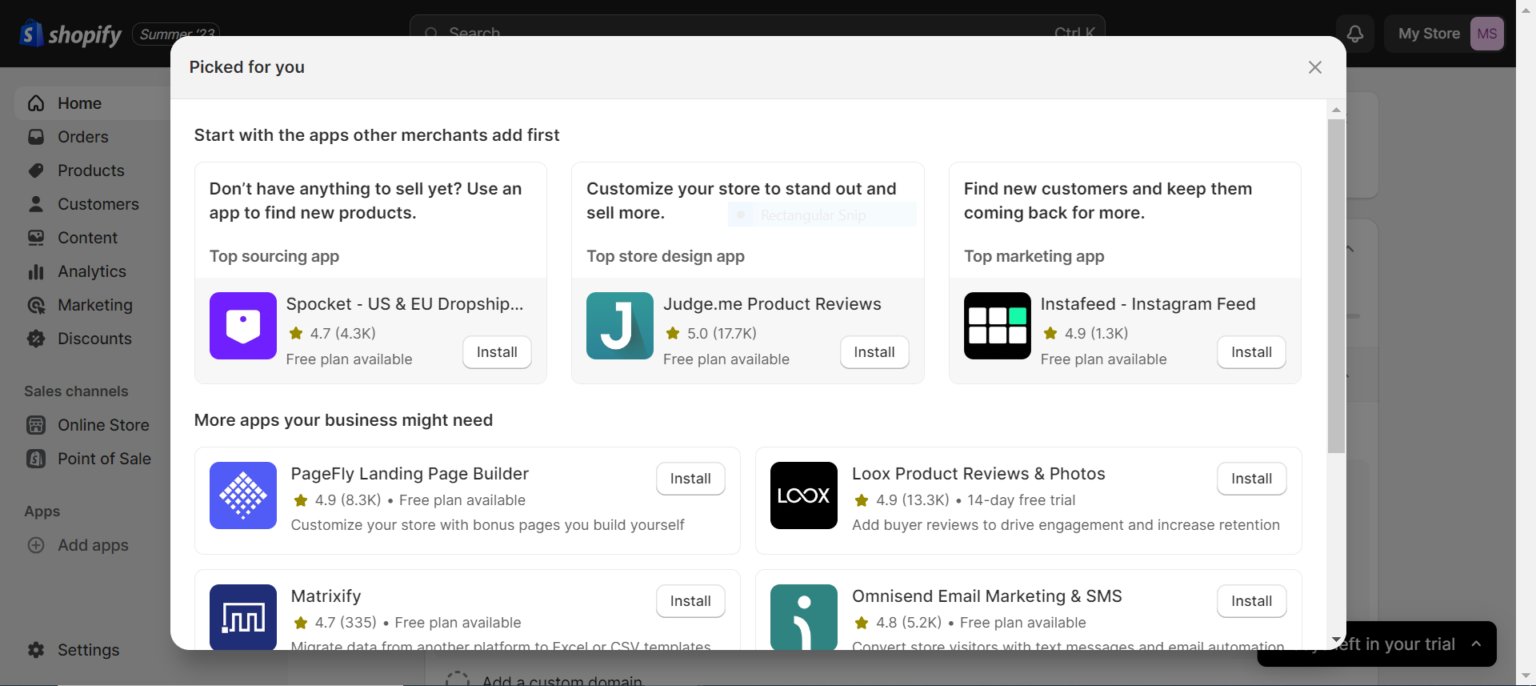Click the Spocket app icon

tap(243, 326)
